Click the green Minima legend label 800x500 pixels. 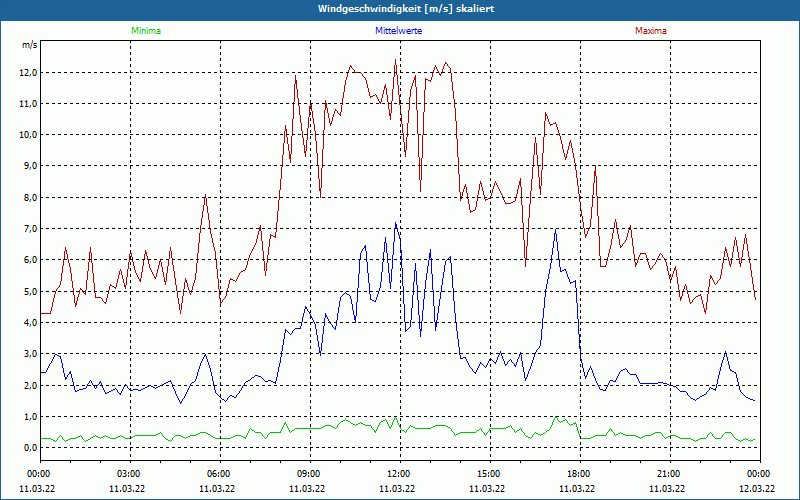(146, 31)
